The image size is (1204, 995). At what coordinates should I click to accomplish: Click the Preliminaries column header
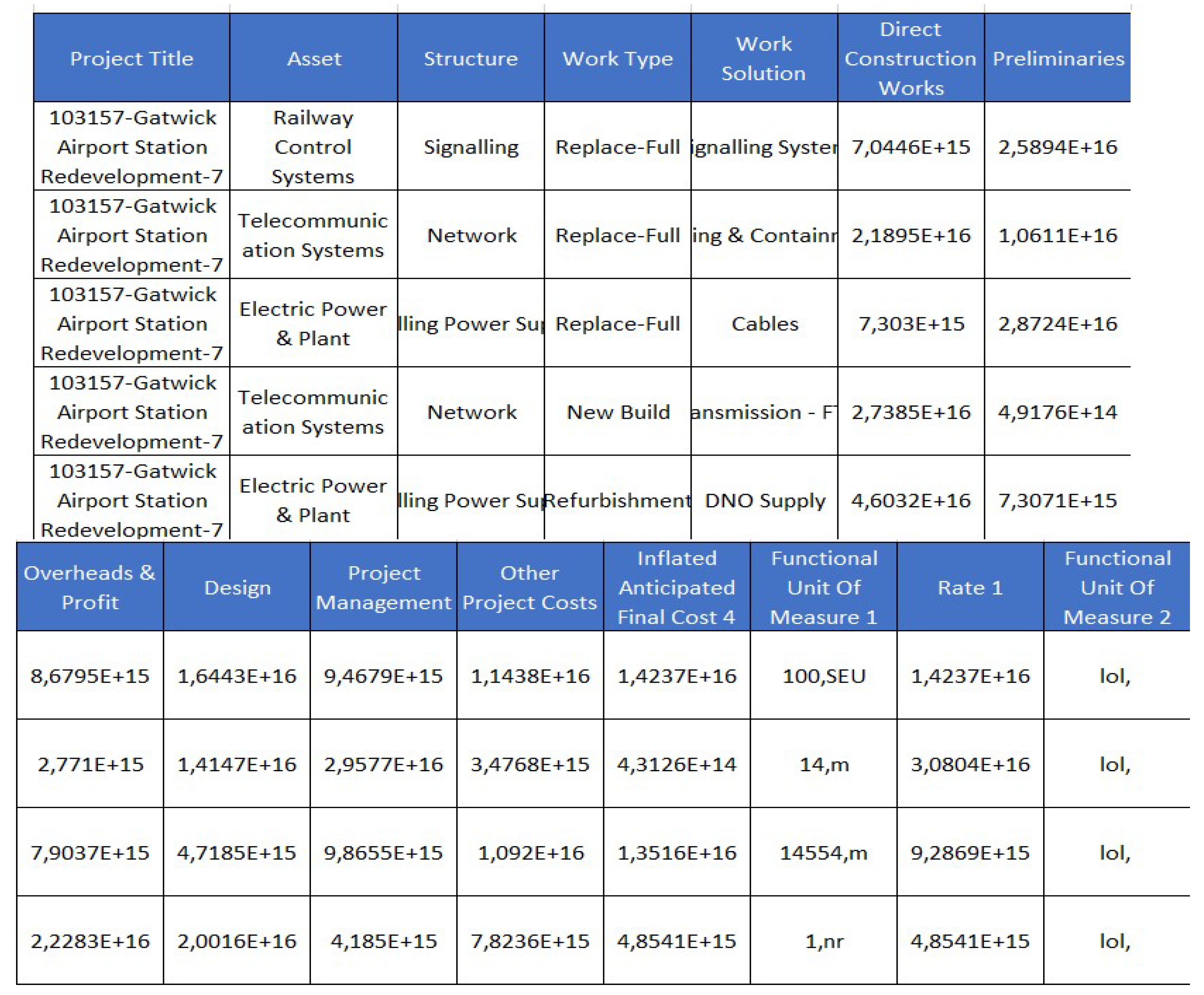pos(1058,59)
